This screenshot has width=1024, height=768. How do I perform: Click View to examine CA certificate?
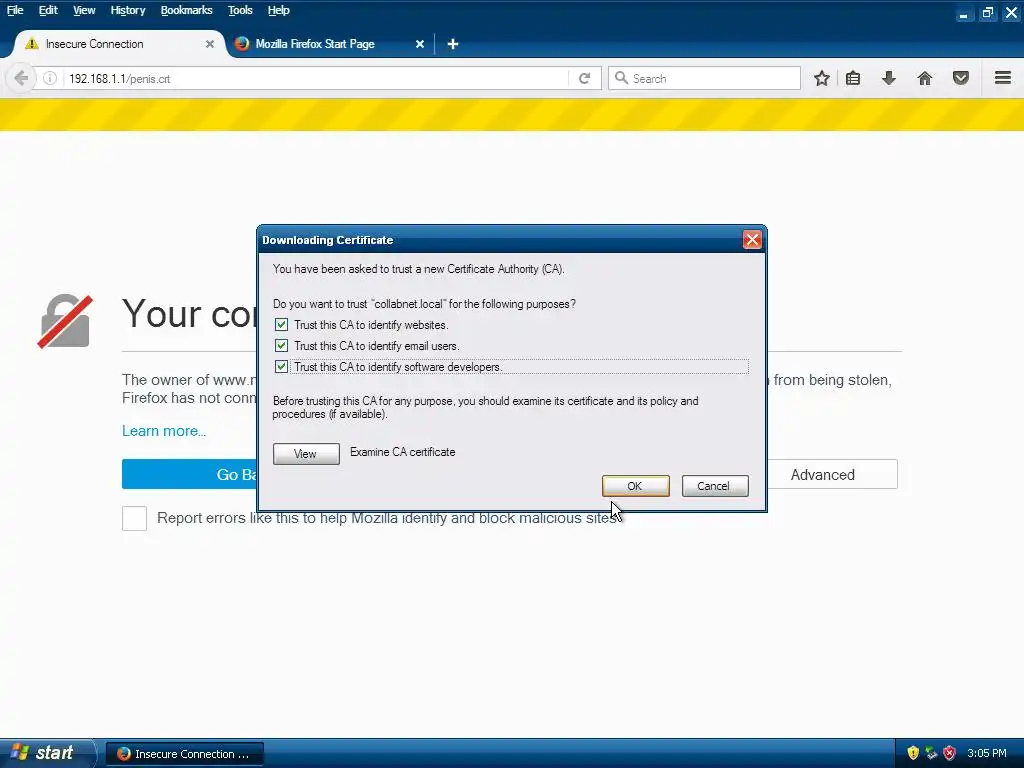306,454
